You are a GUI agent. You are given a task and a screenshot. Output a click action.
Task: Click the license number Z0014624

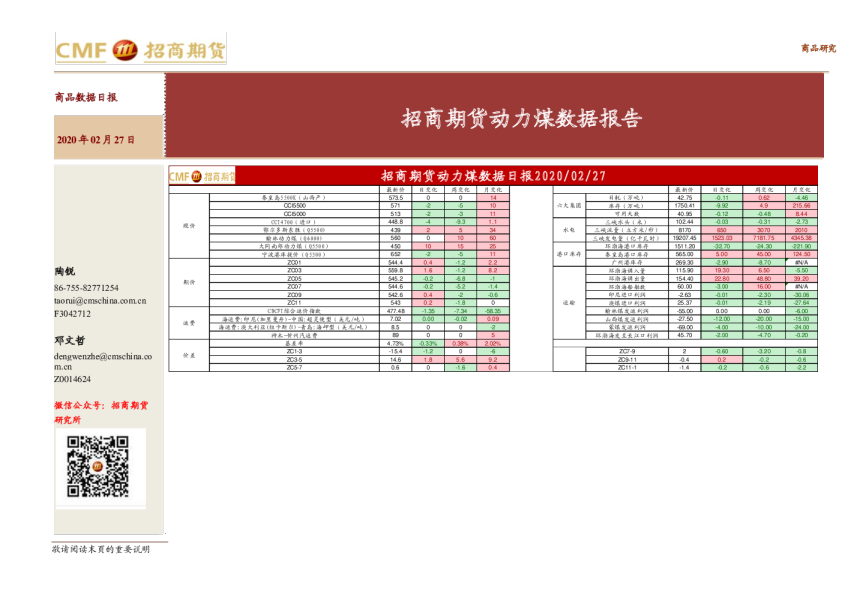(x=72, y=379)
